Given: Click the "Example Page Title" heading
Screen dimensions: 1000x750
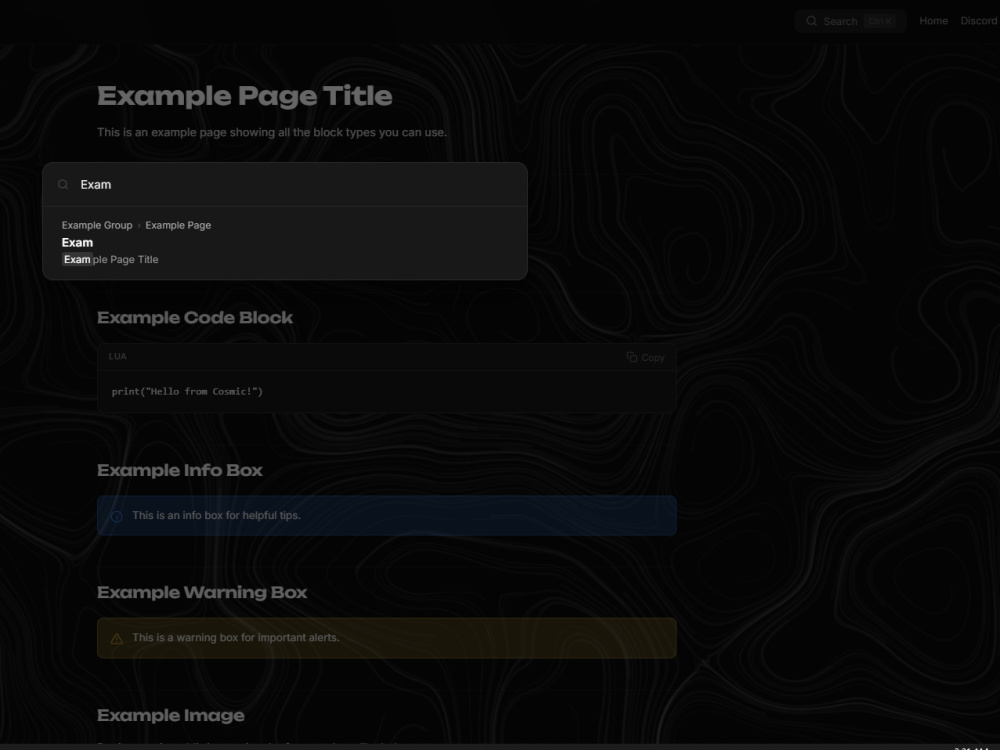Looking at the screenshot, I should click(x=244, y=96).
